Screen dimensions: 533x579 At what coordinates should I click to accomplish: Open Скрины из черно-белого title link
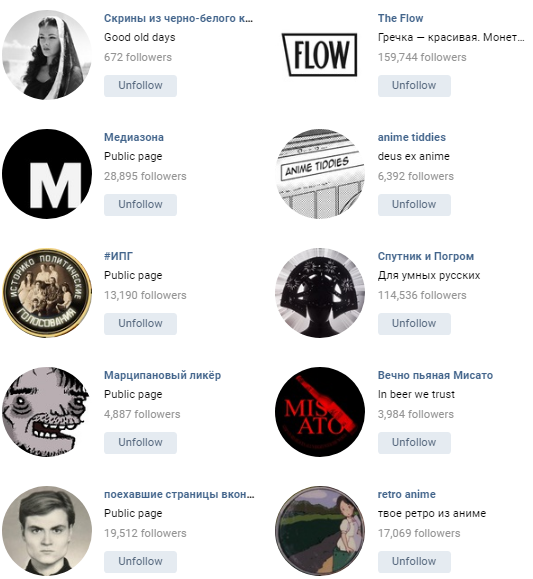coord(178,18)
